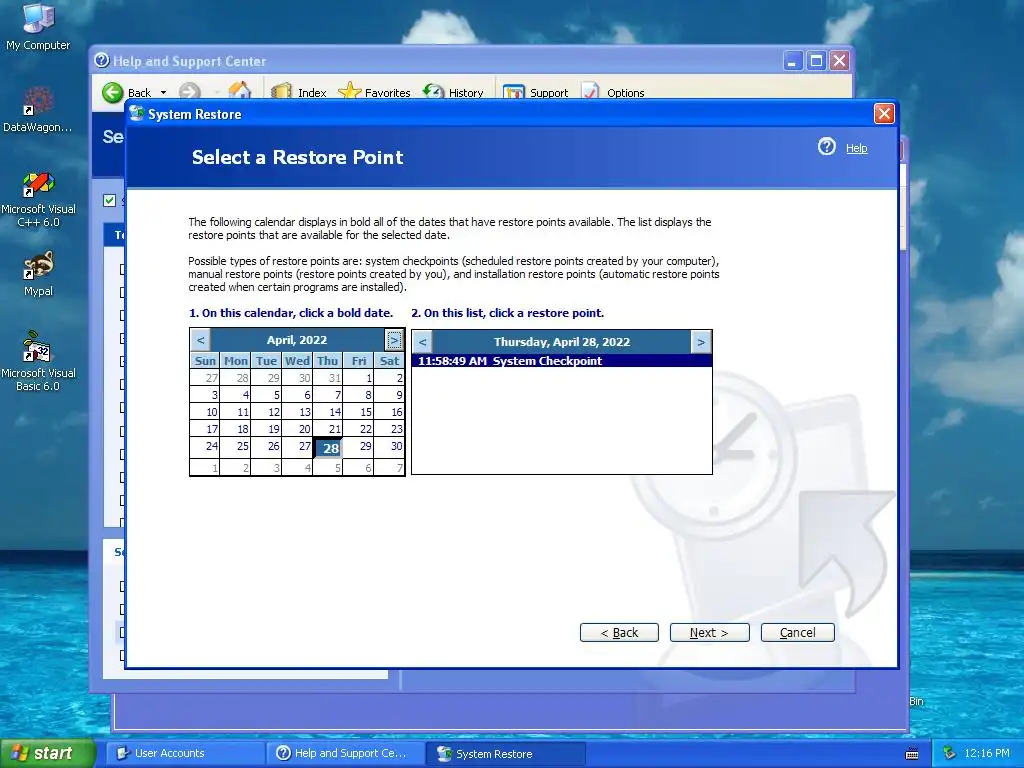Click the Next > button
The height and width of the screenshot is (768, 1024).
(x=709, y=632)
